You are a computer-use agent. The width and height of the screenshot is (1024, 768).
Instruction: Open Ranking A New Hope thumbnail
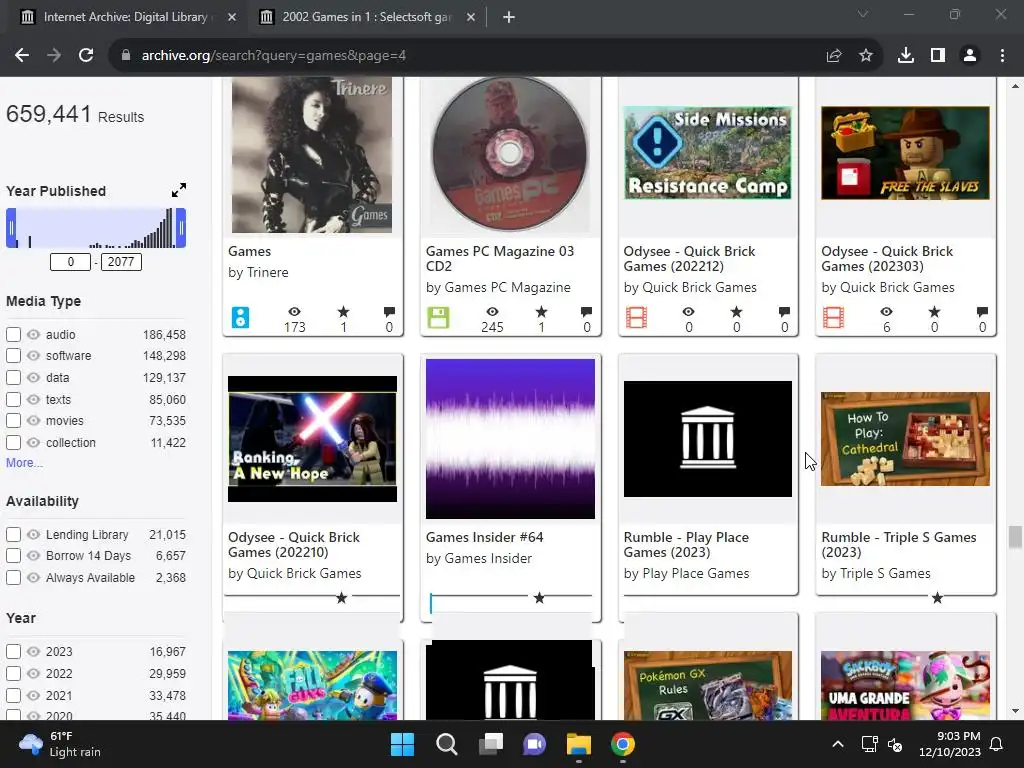[x=312, y=439]
